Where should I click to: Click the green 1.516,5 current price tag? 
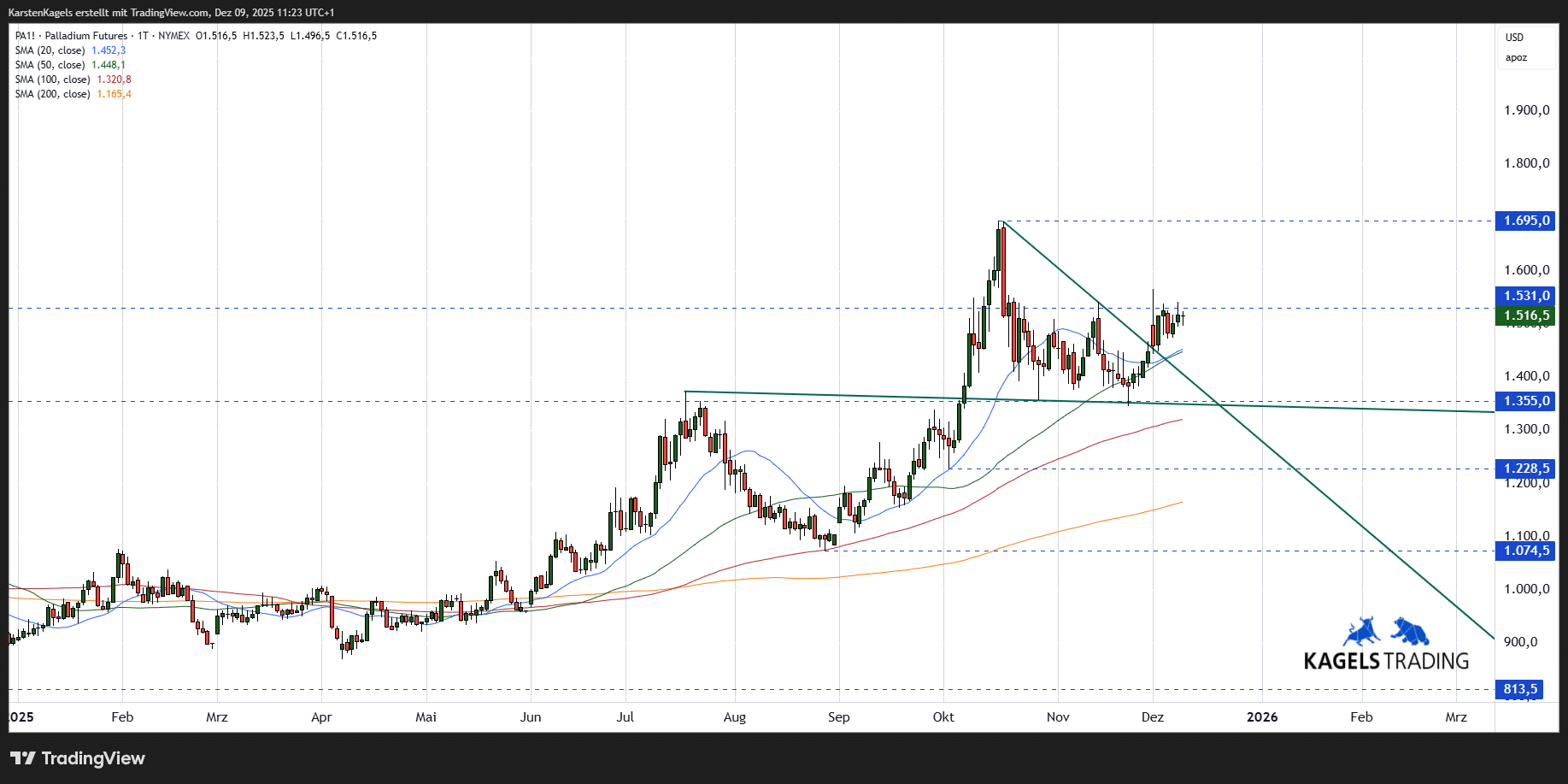click(x=1526, y=315)
